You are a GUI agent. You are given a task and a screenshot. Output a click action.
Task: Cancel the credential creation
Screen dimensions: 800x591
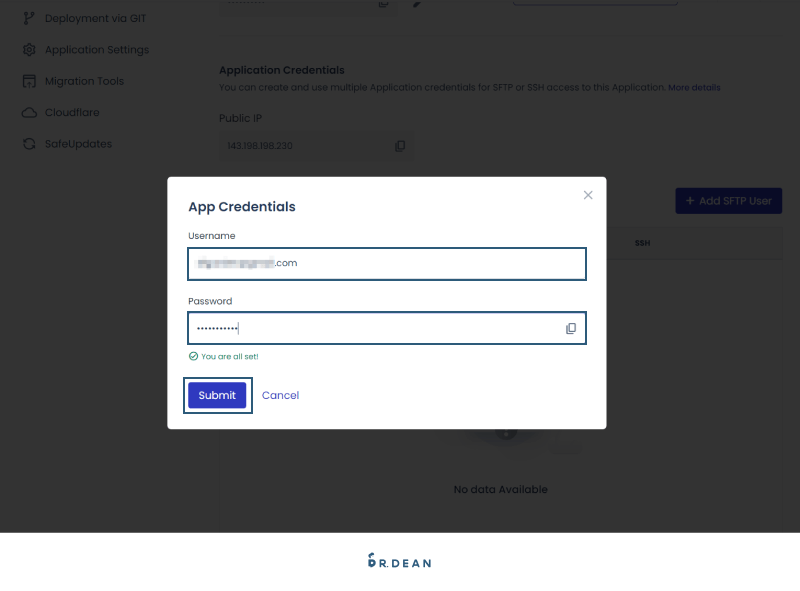[x=280, y=395]
